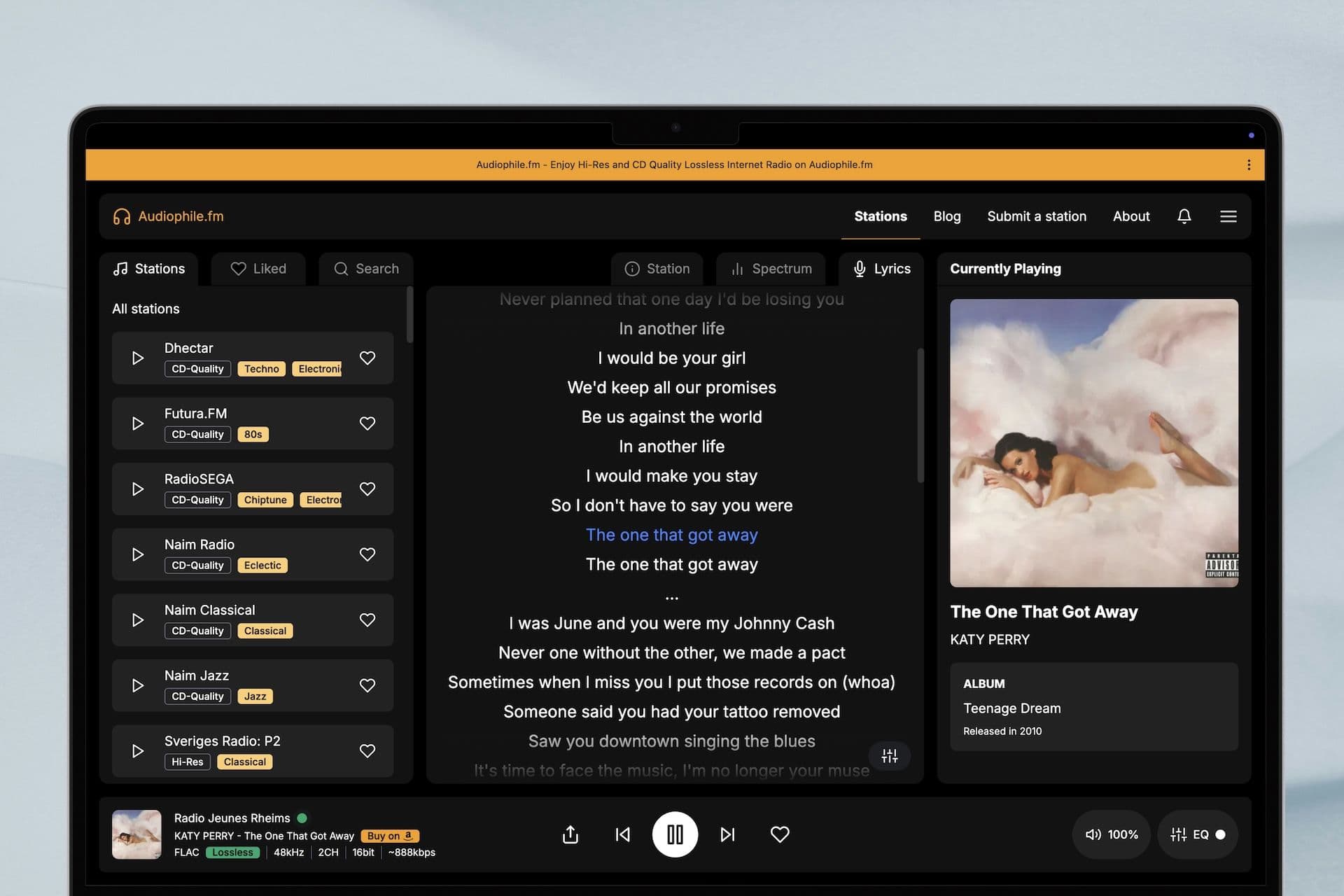
Task: Click the Buy on Amazon badge
Action: [x=390, y=836]
